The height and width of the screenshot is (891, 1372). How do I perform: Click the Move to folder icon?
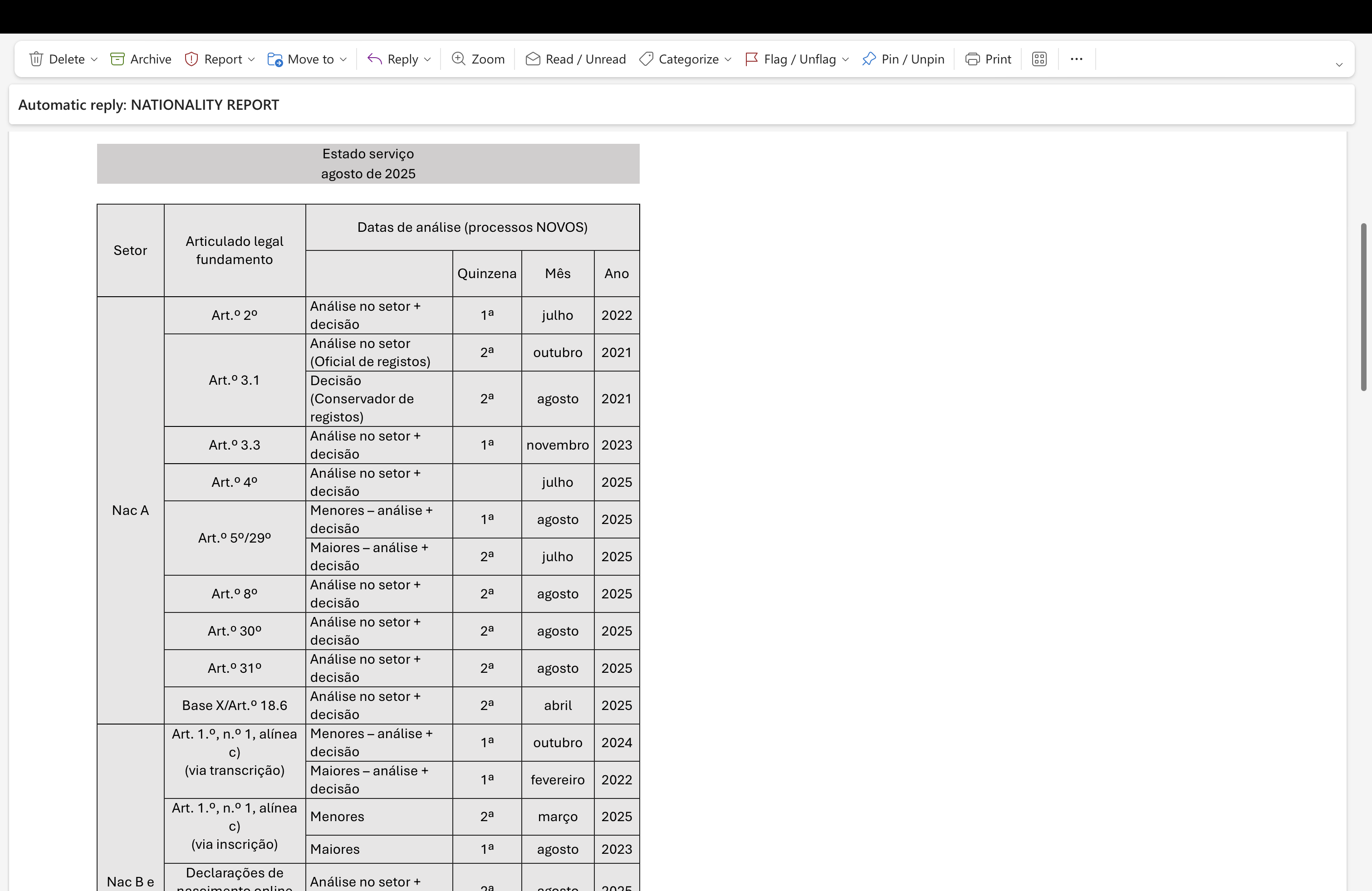click(275, 59)
